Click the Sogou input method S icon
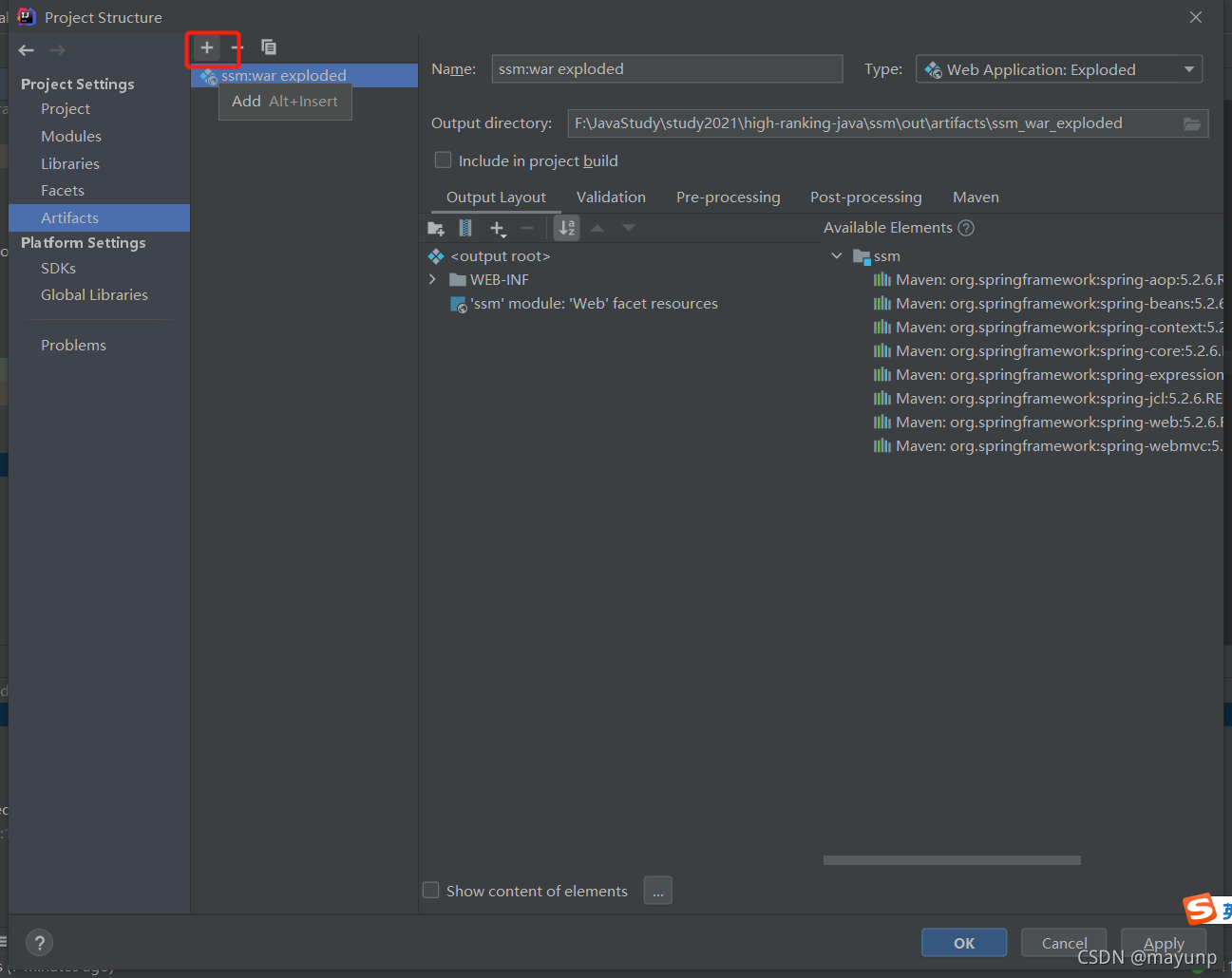This screenshot has height=978, width=1232. (x=1201, y=909)
